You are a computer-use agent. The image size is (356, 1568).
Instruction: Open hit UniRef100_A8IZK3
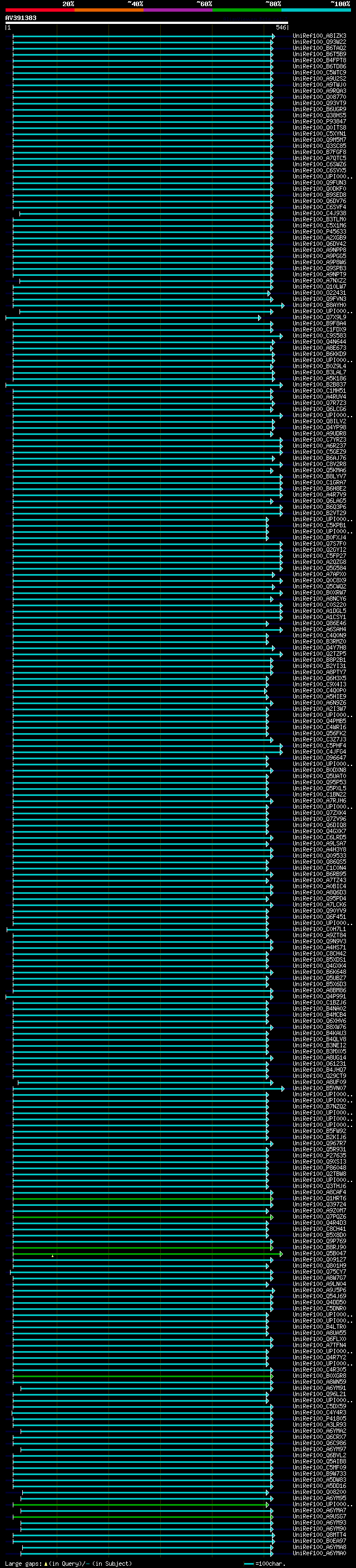click(319, 36)
